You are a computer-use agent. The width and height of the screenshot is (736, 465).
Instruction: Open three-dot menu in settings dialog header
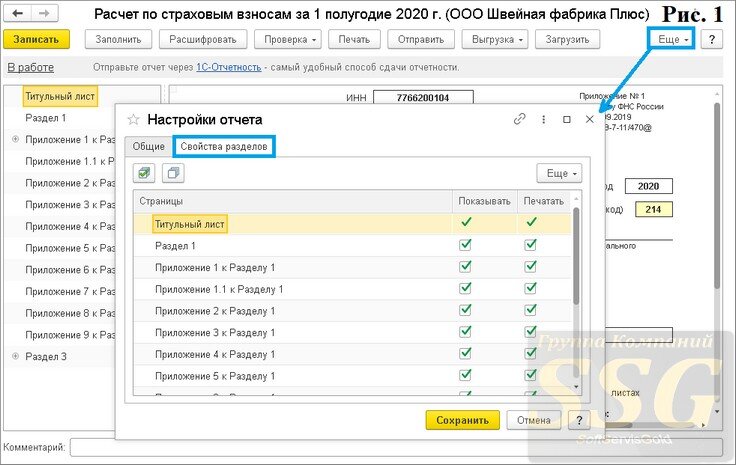pos(543,120)
